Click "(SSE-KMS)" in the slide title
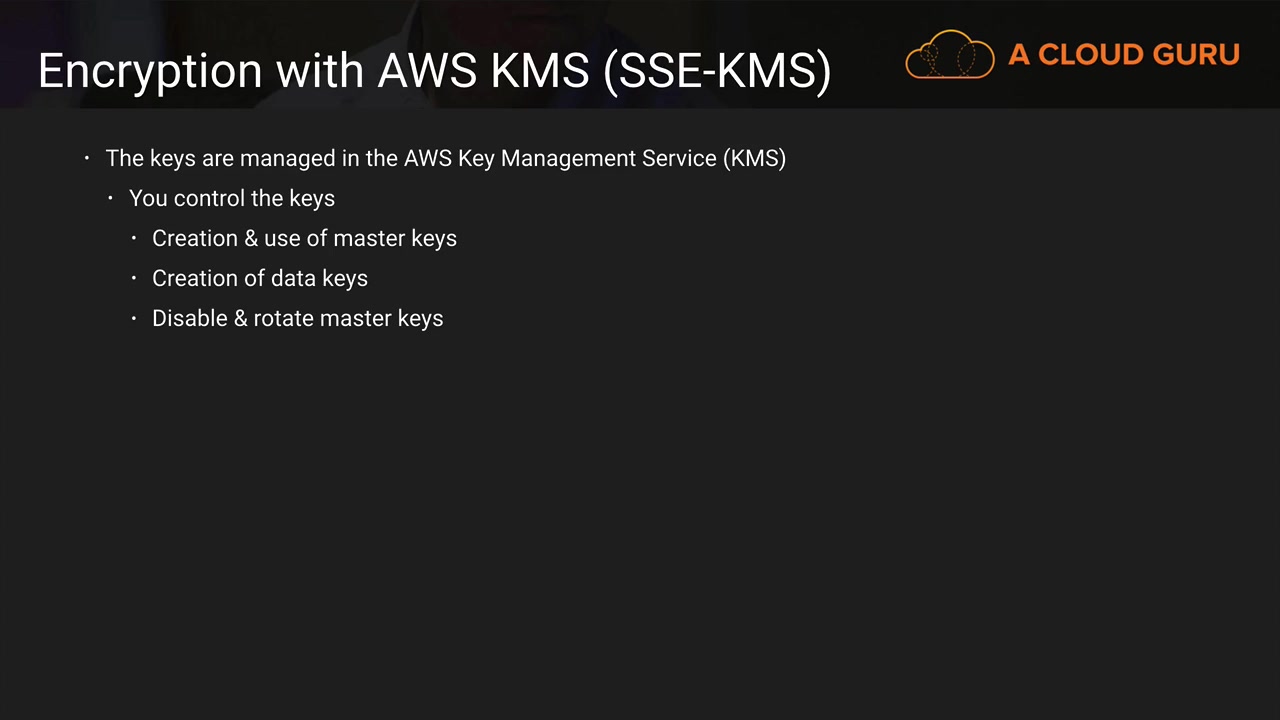Viewport: 1280px width, 720px height. (717, 71)
